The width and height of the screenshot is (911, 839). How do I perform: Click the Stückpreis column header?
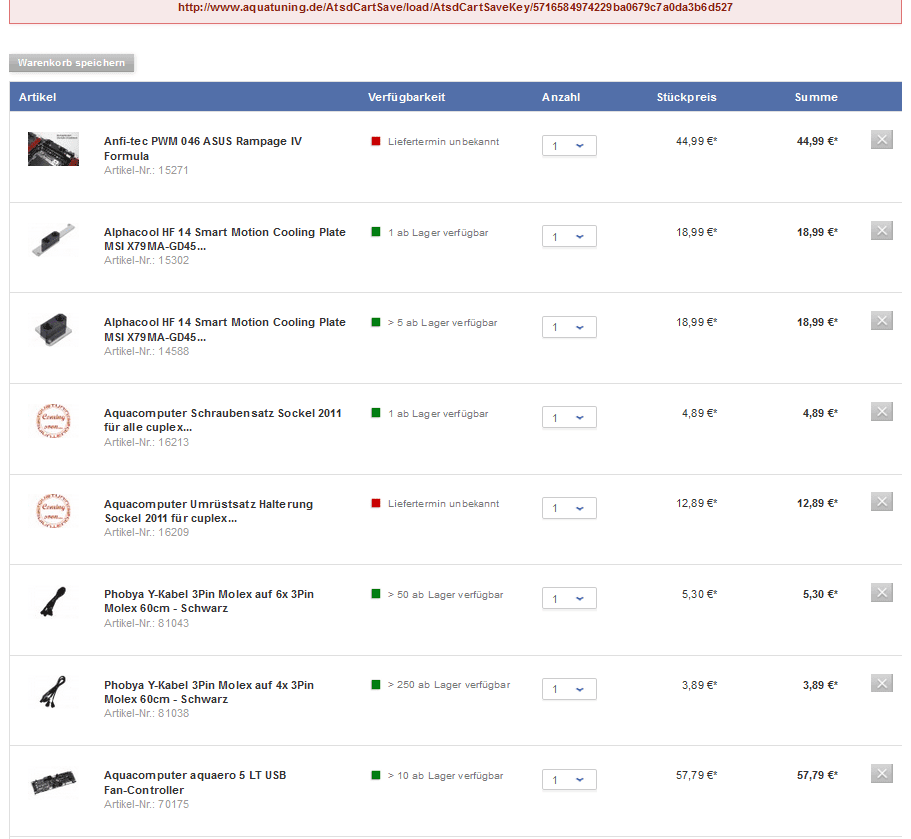(x=686, y=97)
